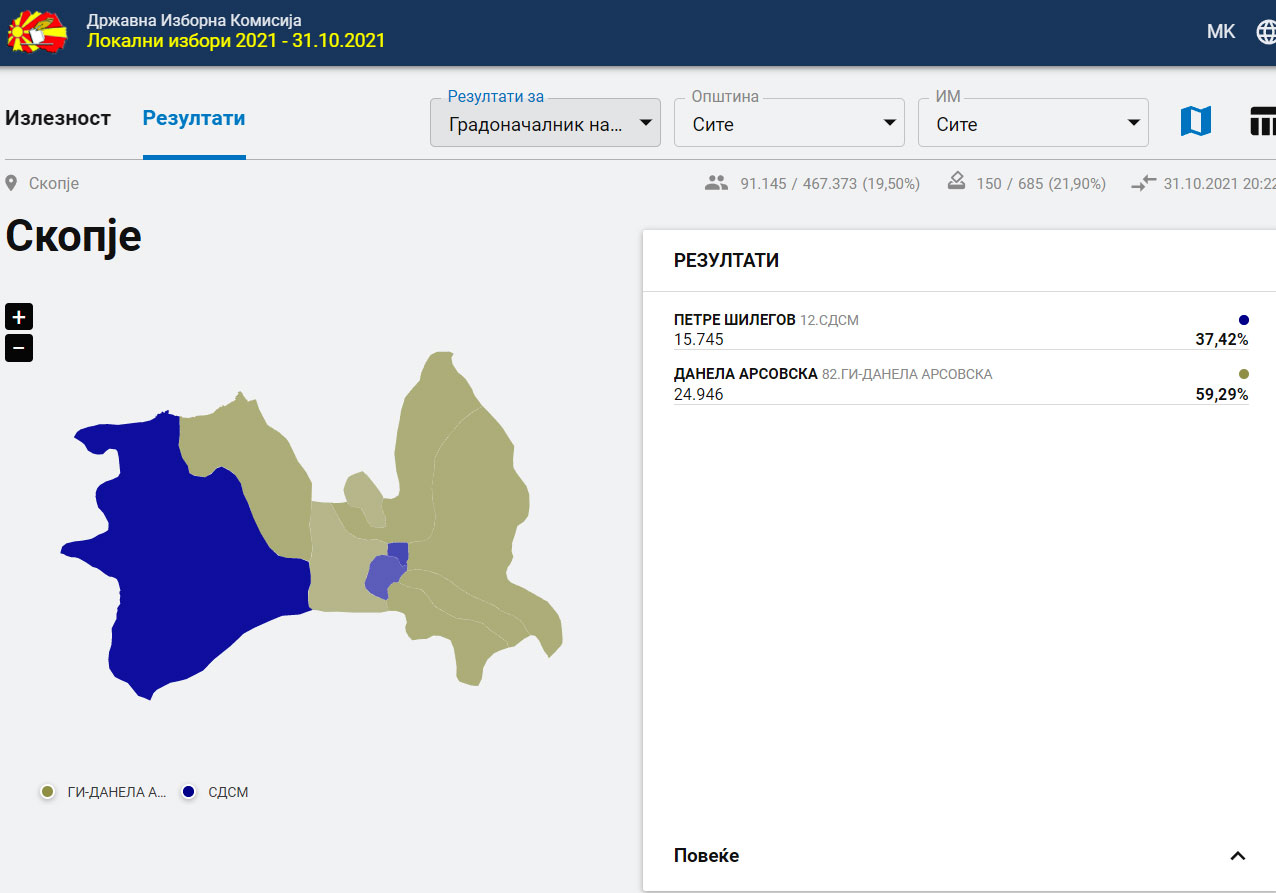Screen dimensions: 1276x893
Task: Collapse the Повеќе section chevron
Action: click(x=1237, y=856)
